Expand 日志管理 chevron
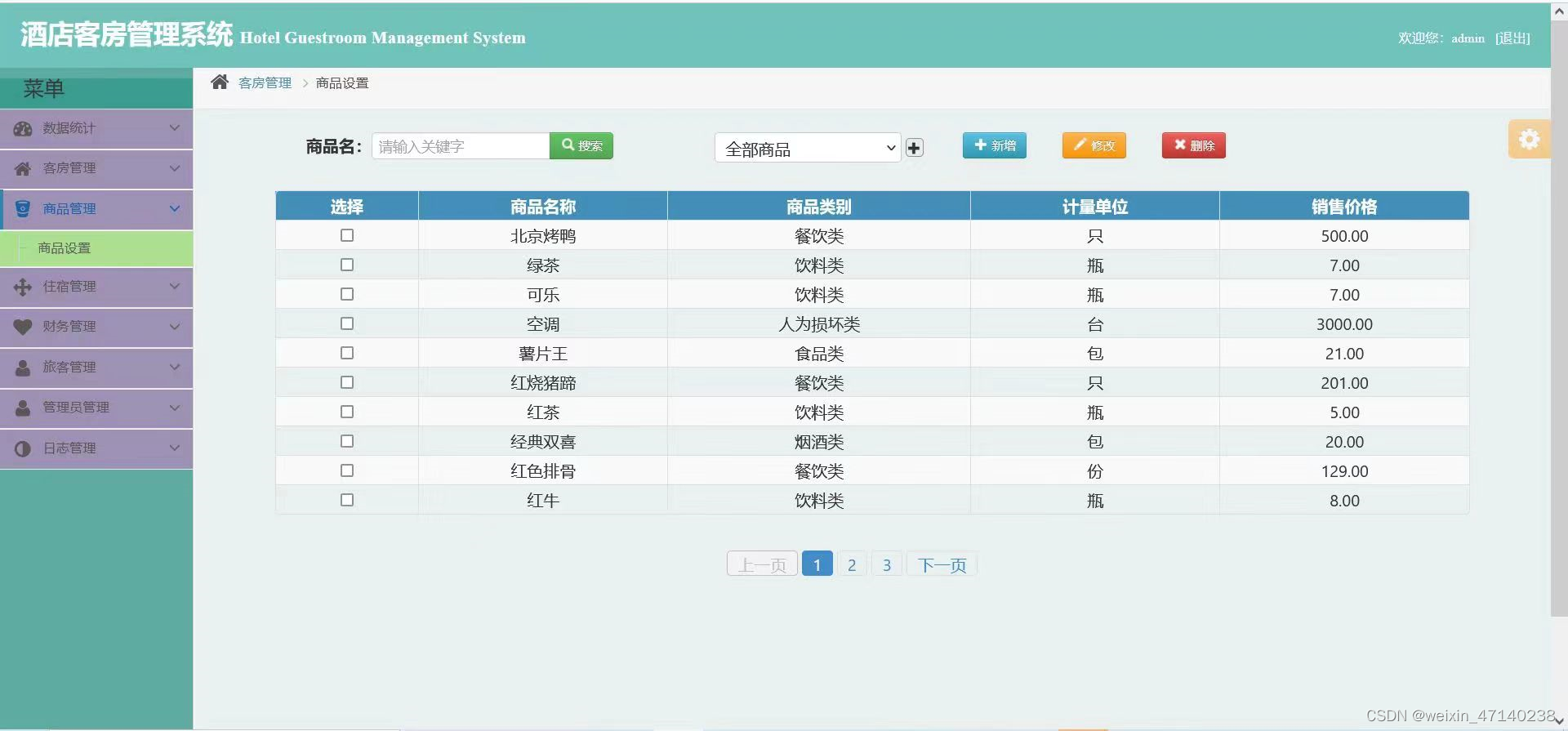Viewport: 1568px width, 731px height. (x=174, y=448)
